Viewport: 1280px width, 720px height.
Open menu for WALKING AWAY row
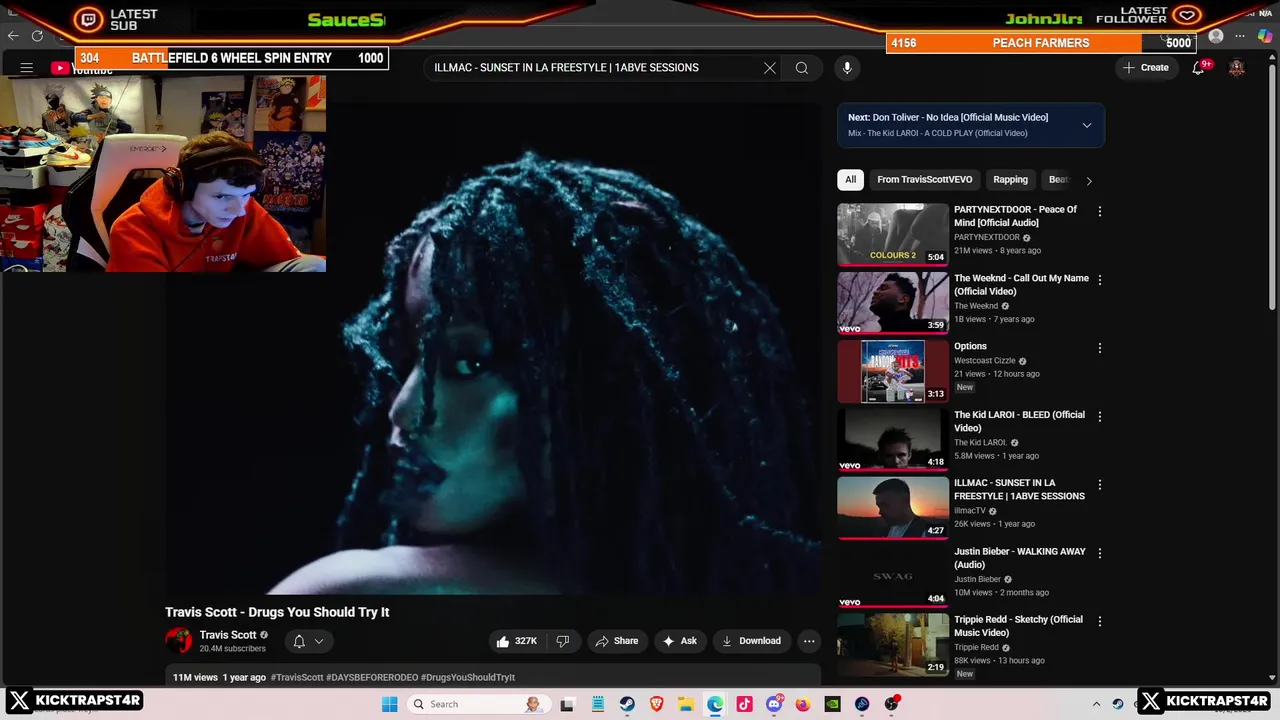pos(1100,553)
